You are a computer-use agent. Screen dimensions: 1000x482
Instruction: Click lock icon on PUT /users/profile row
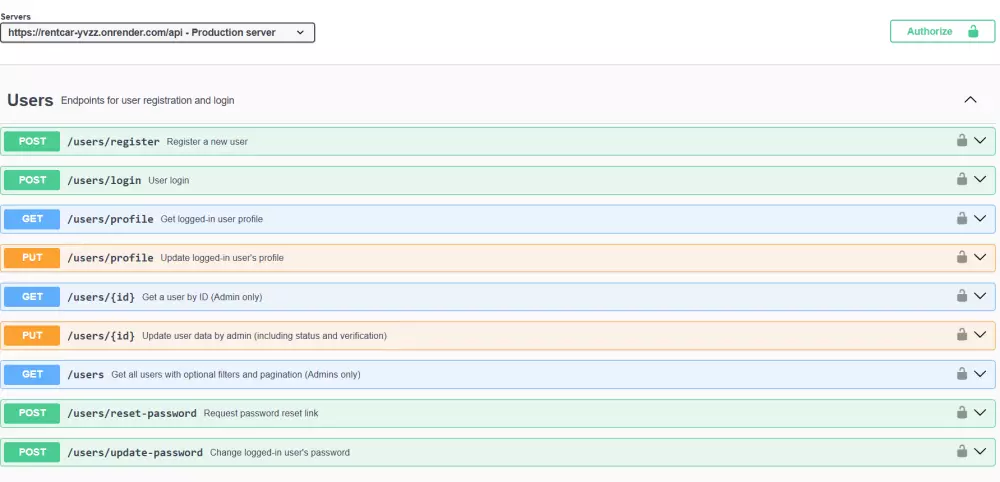click(961, 257)
